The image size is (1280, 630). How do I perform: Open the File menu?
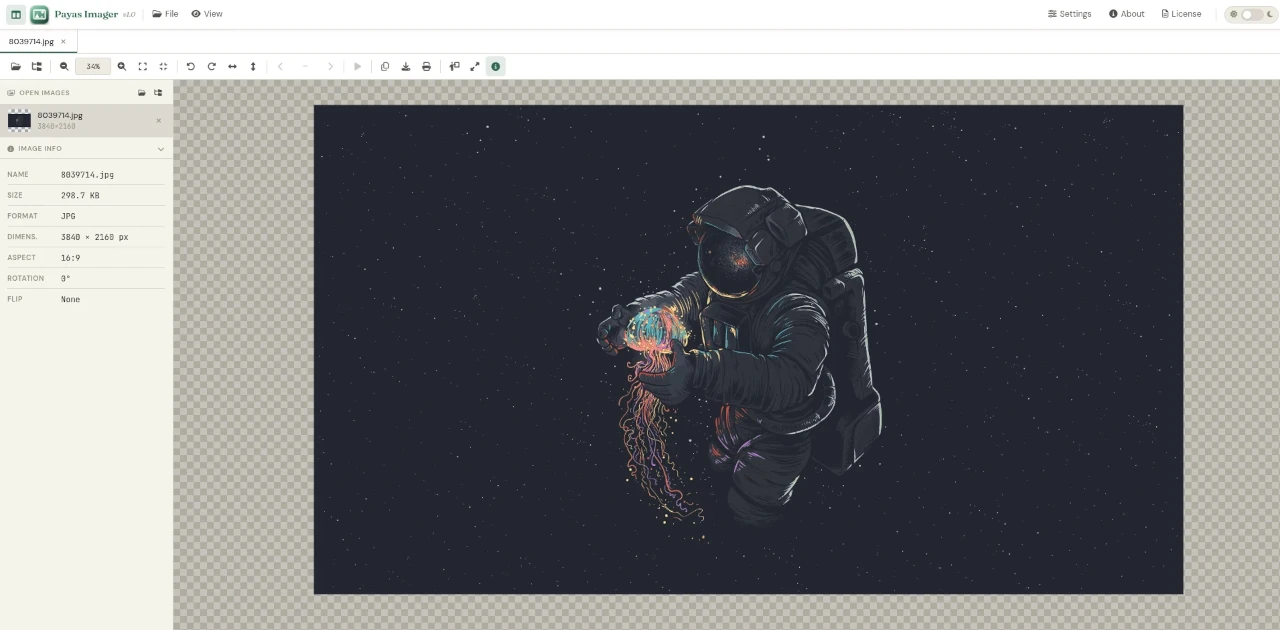tap(165, 14)
